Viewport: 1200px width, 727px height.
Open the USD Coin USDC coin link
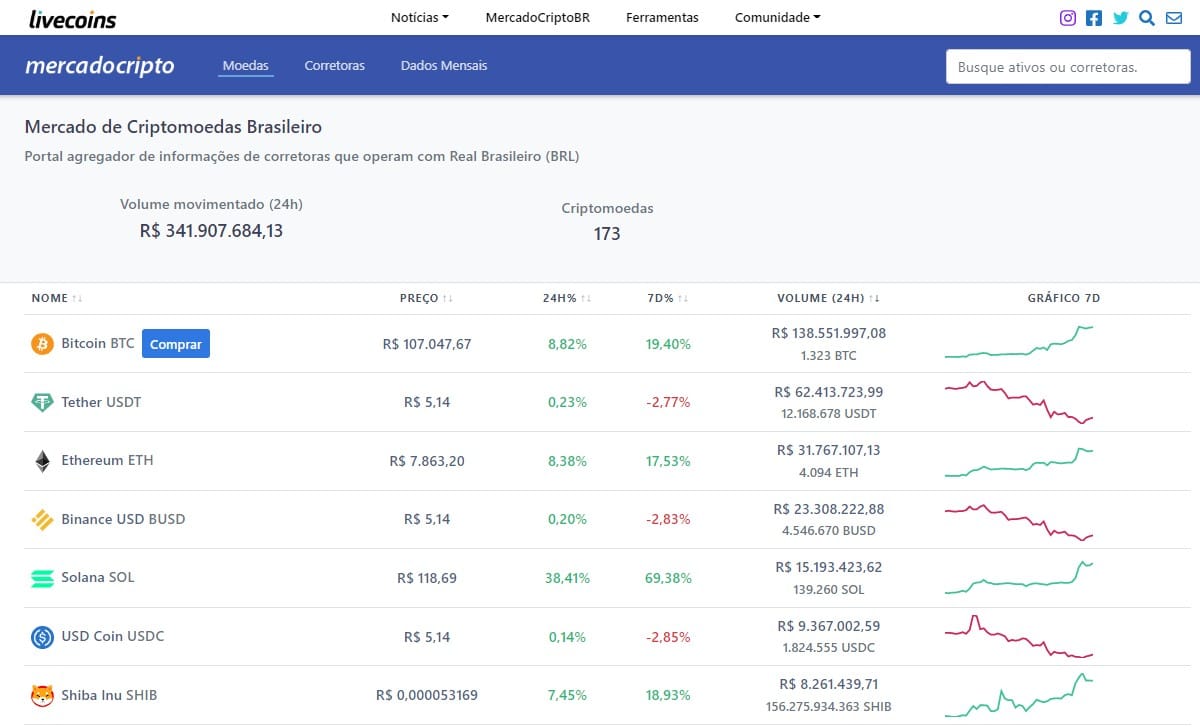pos(113,636)
